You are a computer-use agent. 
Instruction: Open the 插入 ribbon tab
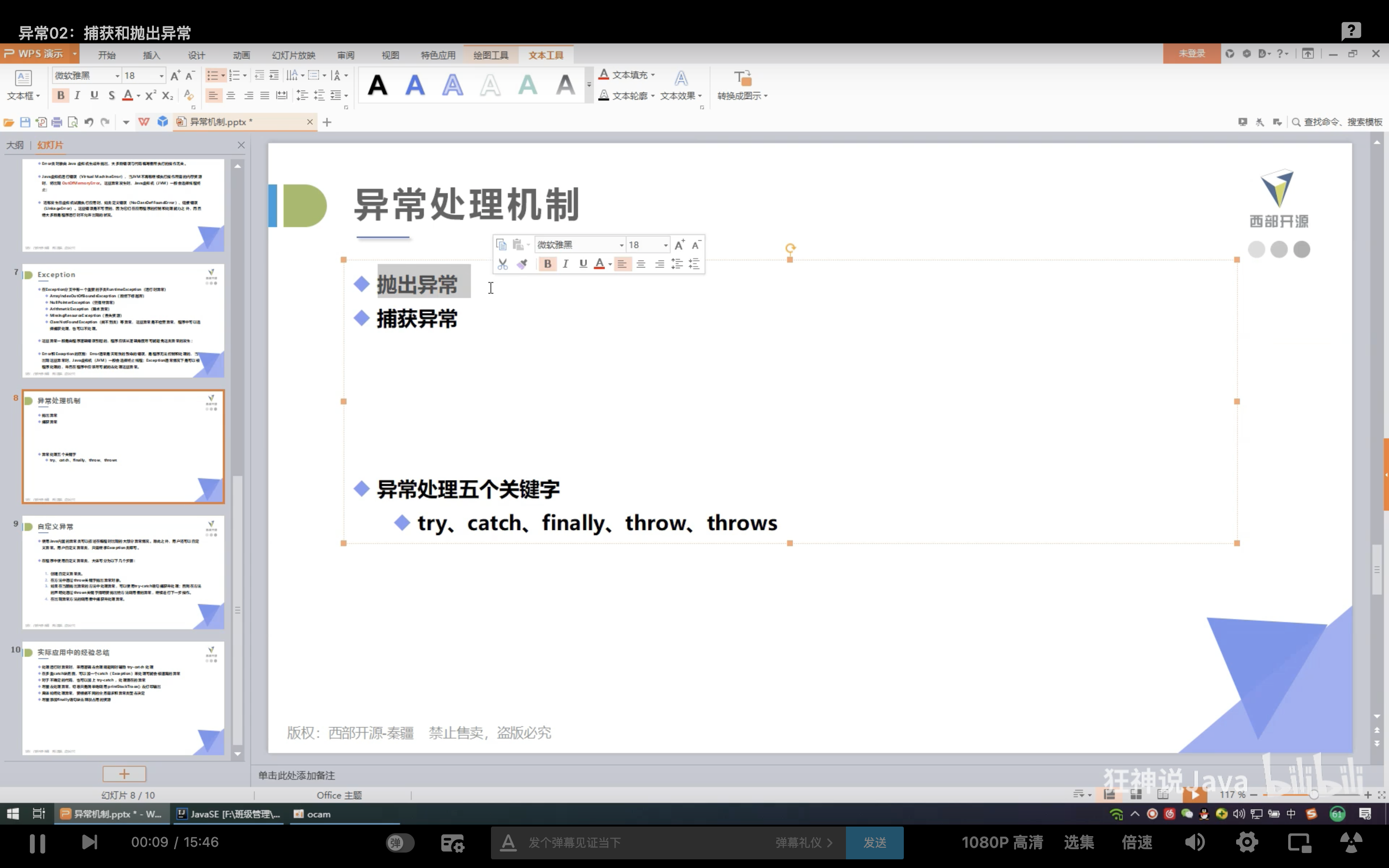pyautogui.click(x=151, y=55)
